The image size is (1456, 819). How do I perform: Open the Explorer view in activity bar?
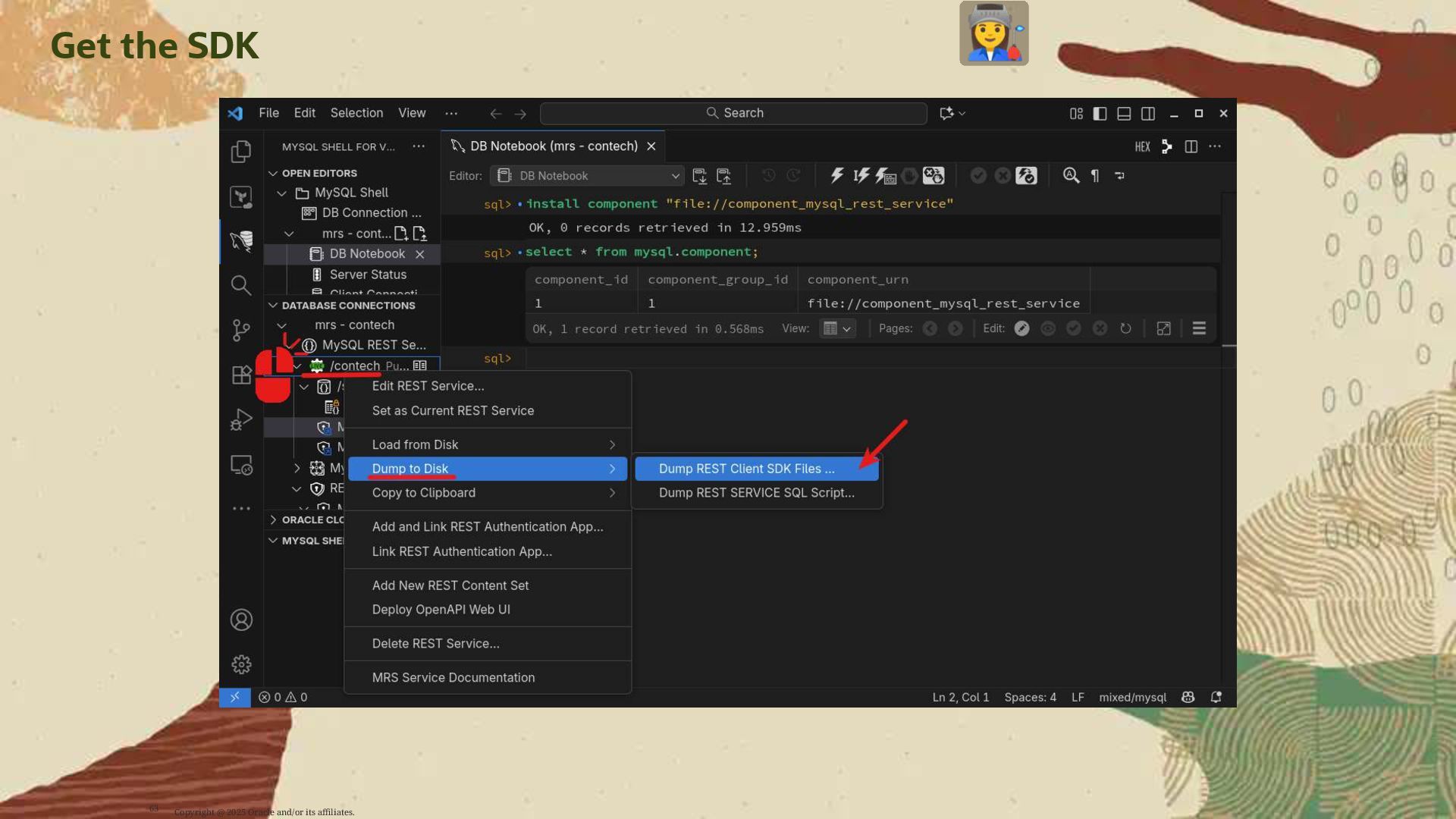point(241,152)
